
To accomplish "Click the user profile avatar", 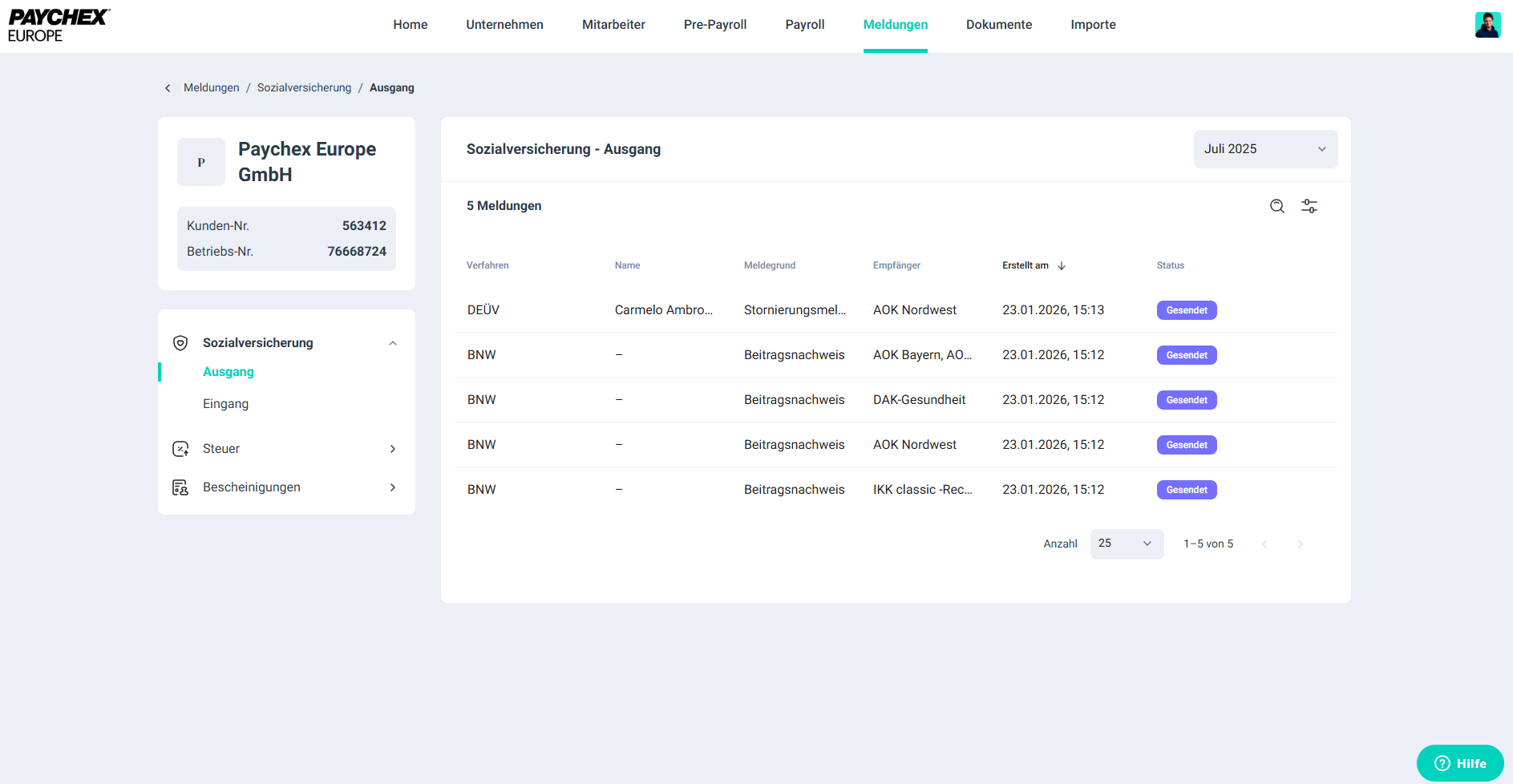I will click(x=1487, y=25).
